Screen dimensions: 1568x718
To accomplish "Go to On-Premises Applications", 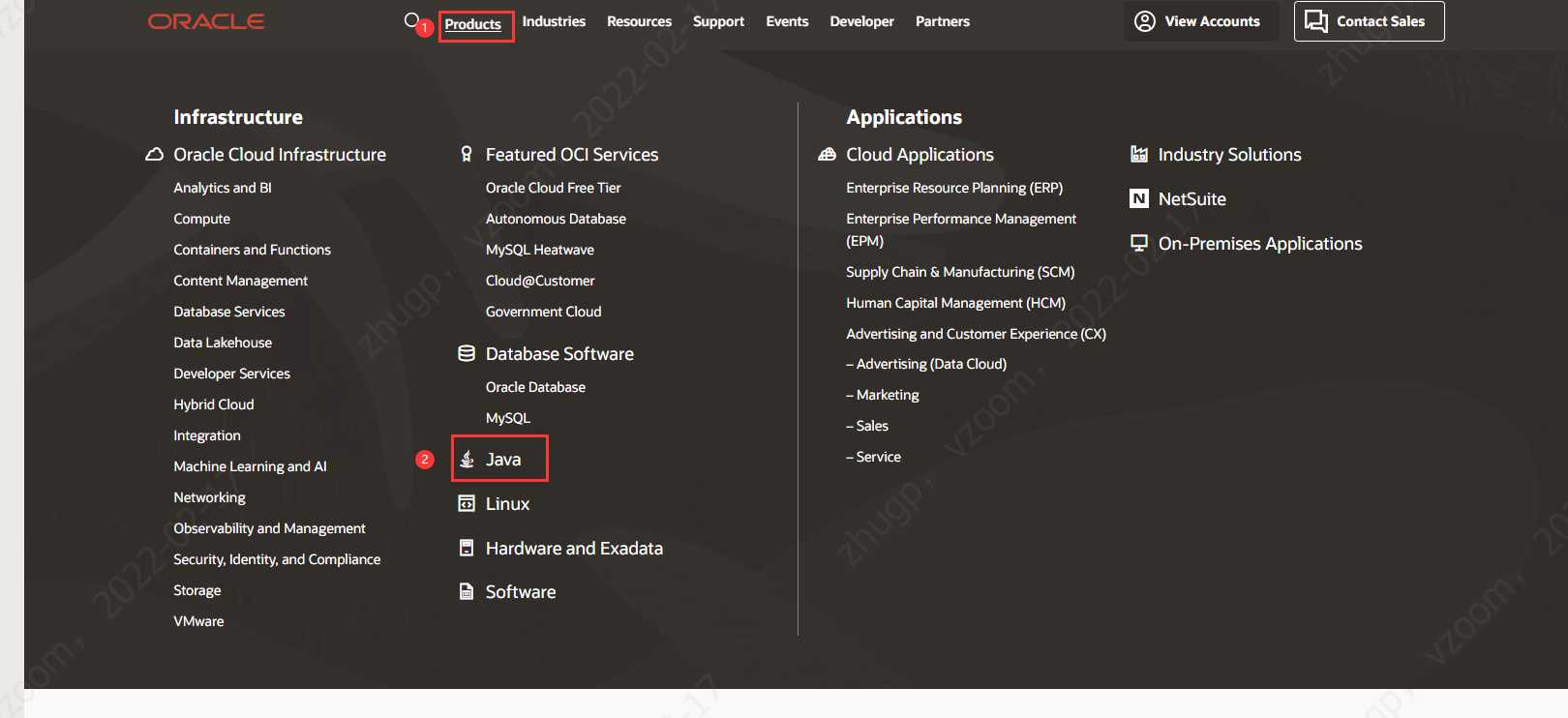I will click(x=1260, y=244).
